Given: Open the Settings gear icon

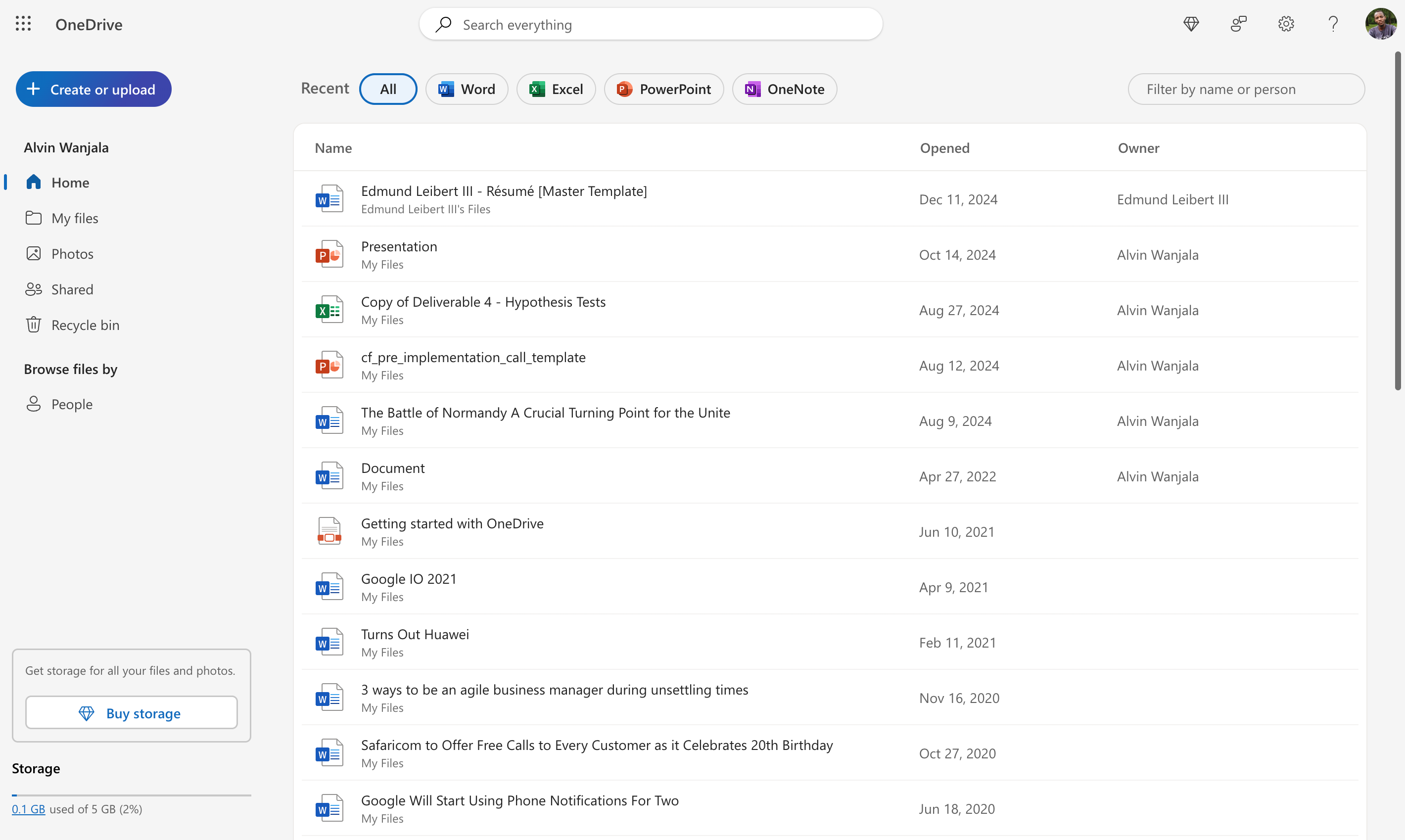Looking at the screenshot, I should point(1286,24).
